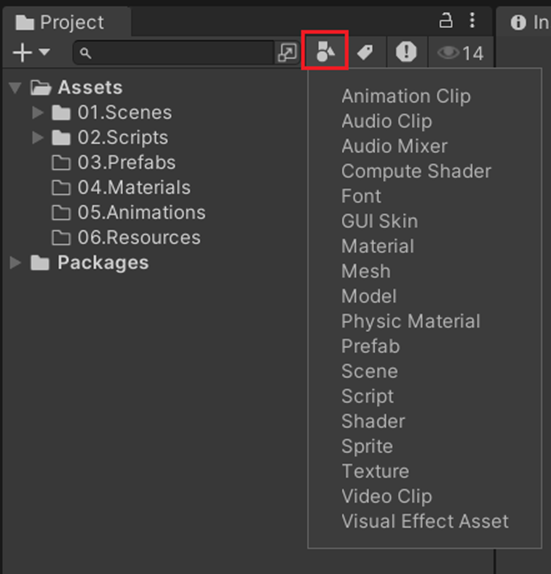
Task: Click the open search in window icon
Action: tap(287, 52)
